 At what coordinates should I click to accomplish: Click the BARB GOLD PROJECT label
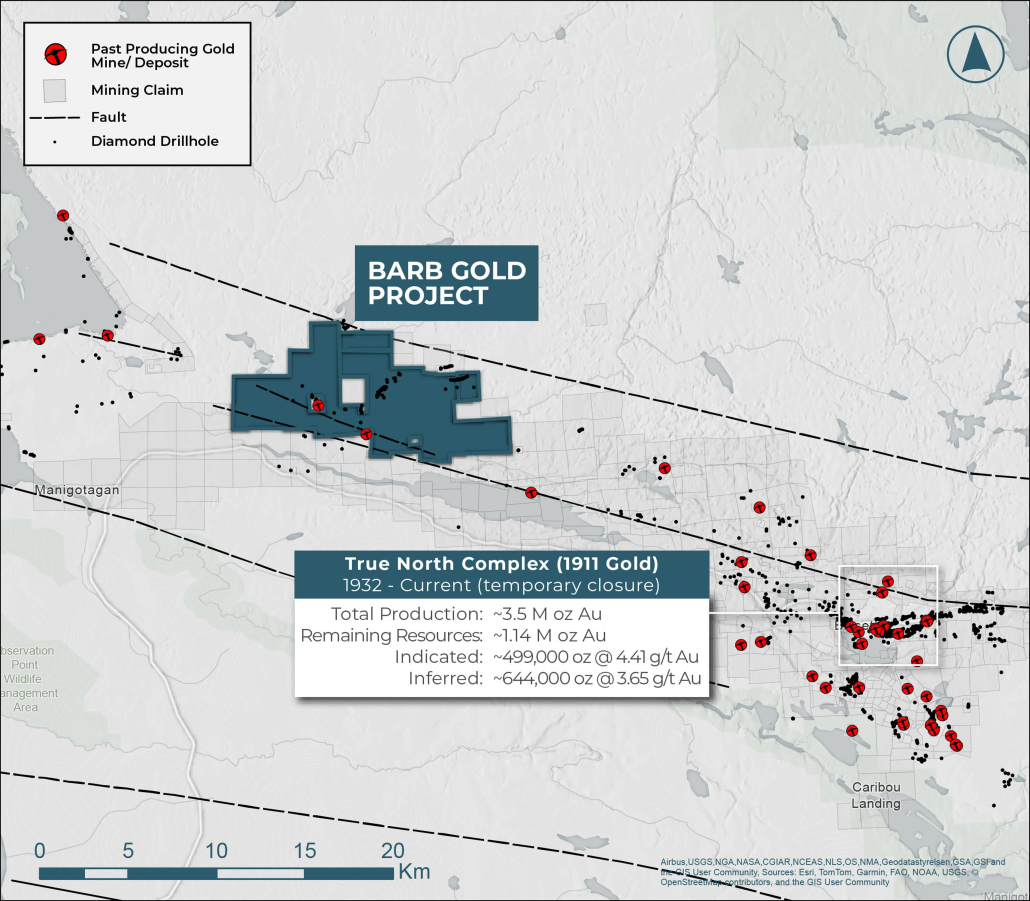tap(446, 283)
